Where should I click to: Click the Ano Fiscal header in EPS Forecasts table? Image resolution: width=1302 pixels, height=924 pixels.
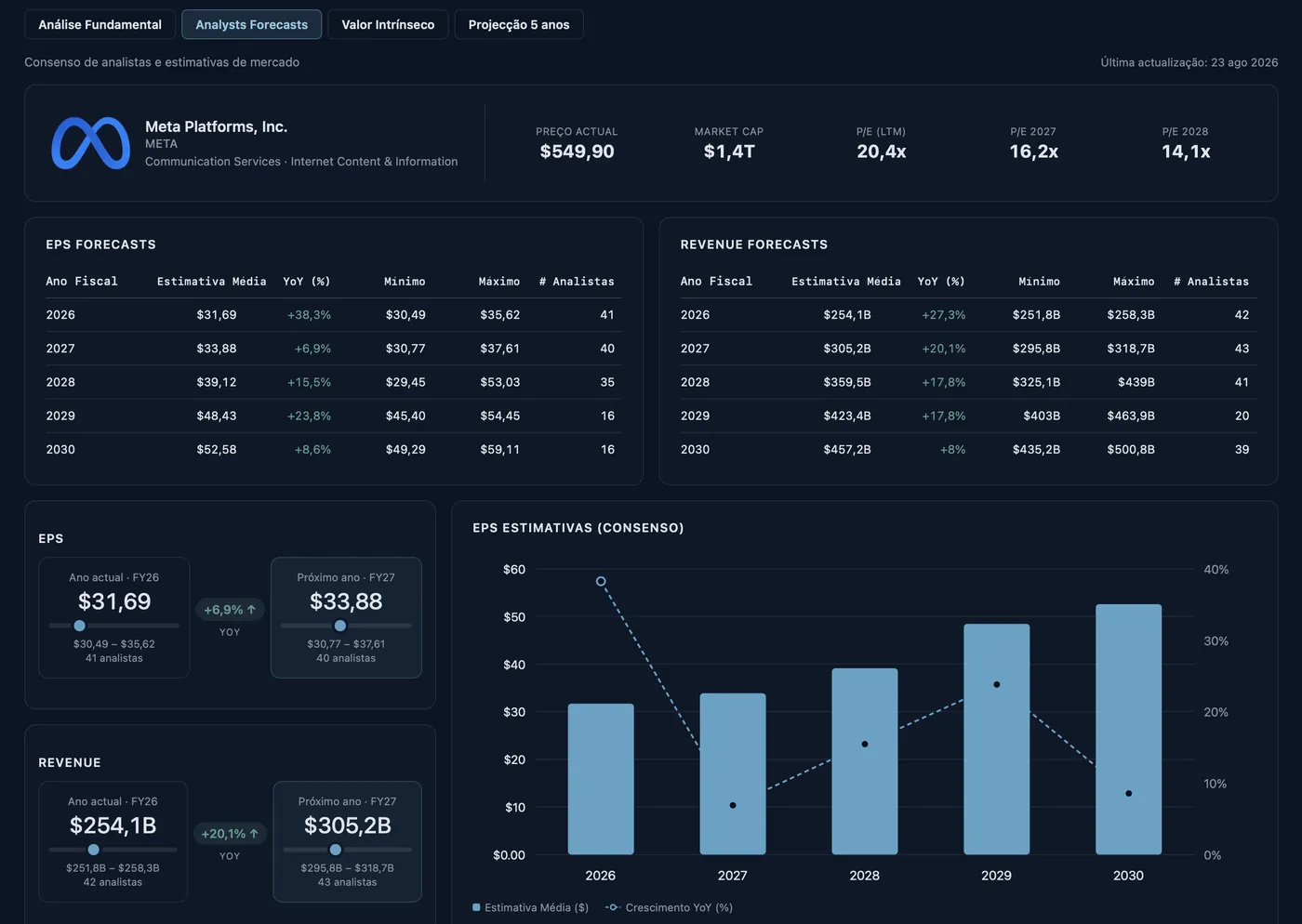(x=82, y=282)
